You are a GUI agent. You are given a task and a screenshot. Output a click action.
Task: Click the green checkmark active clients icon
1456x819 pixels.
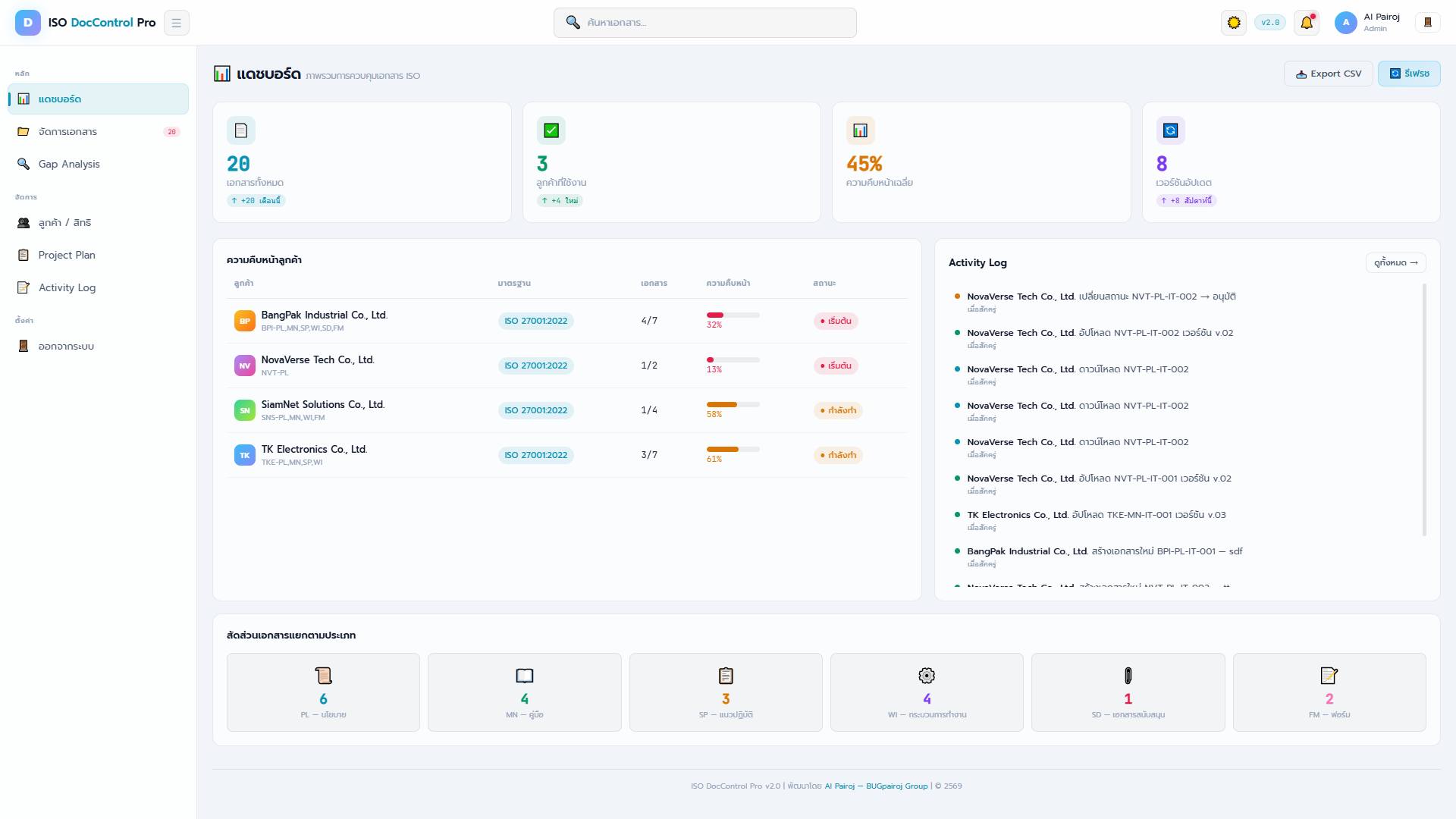coord(551,130)
